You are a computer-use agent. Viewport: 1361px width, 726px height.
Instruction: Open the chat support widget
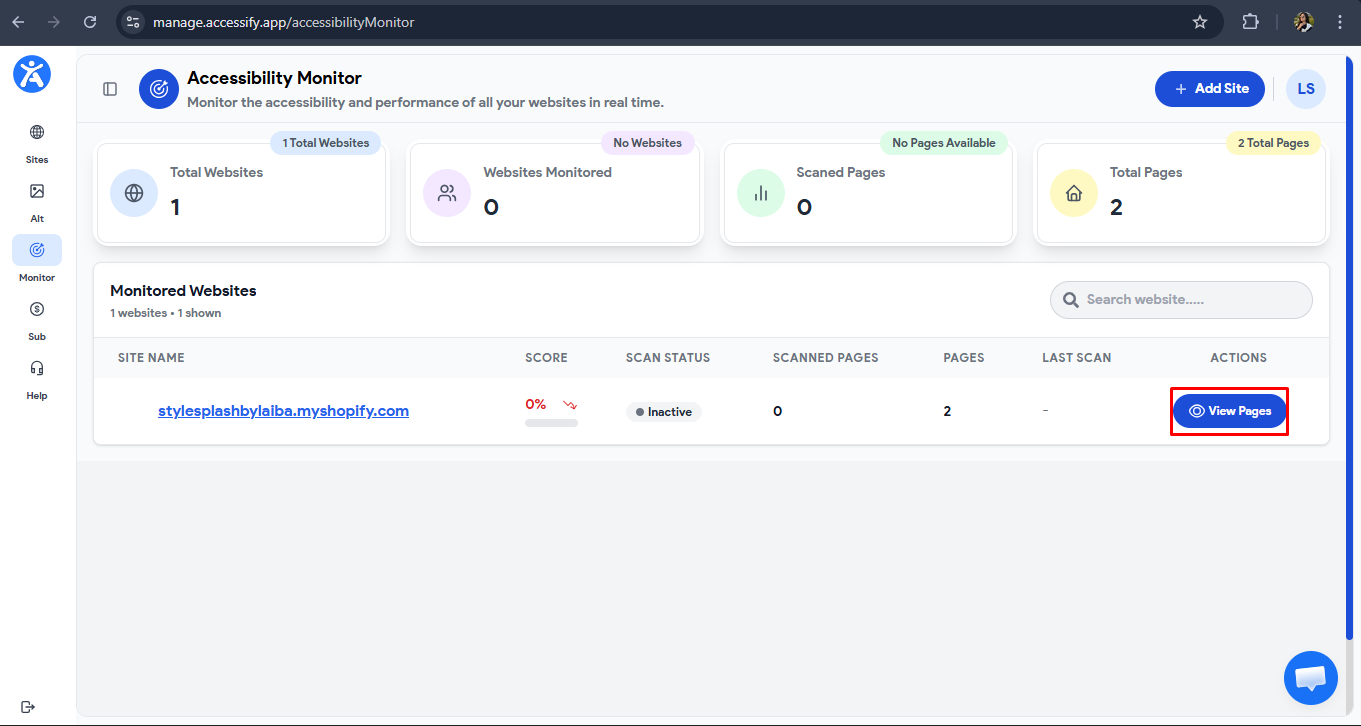coord(1310,678)
